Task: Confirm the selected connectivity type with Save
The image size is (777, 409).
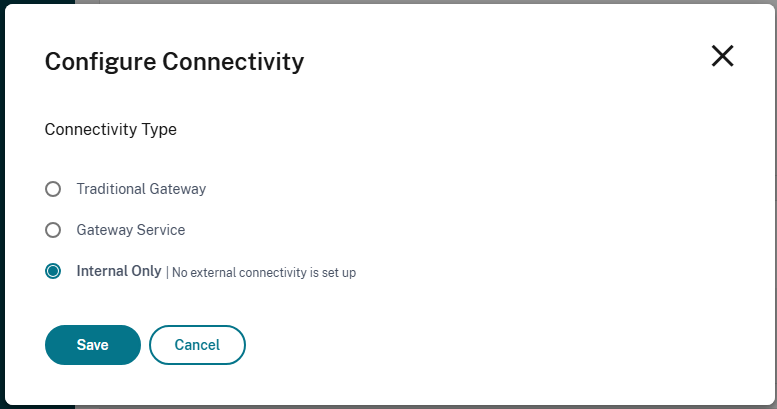Action: point(92,345)
